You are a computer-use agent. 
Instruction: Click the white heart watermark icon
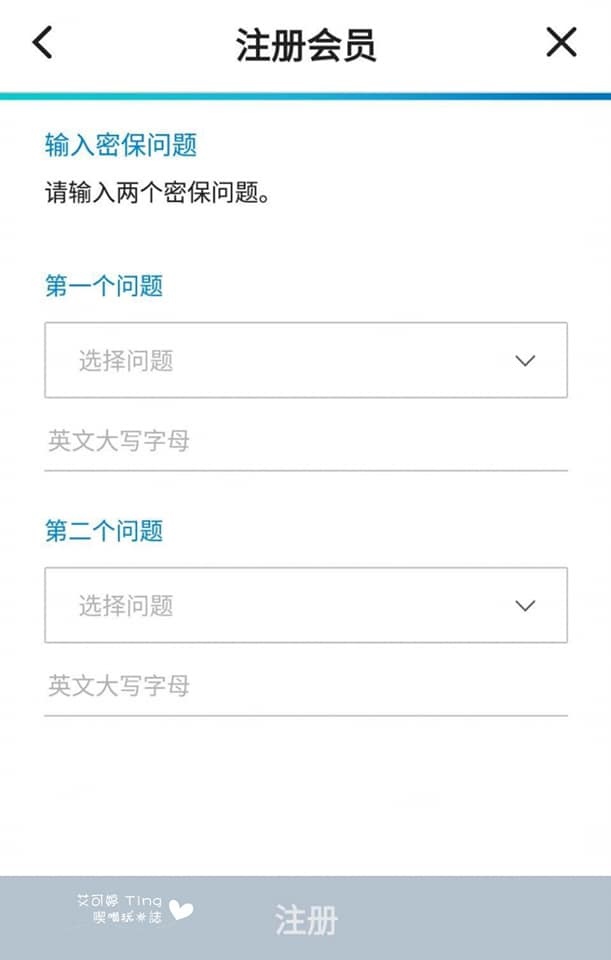[x=181, y=911]
